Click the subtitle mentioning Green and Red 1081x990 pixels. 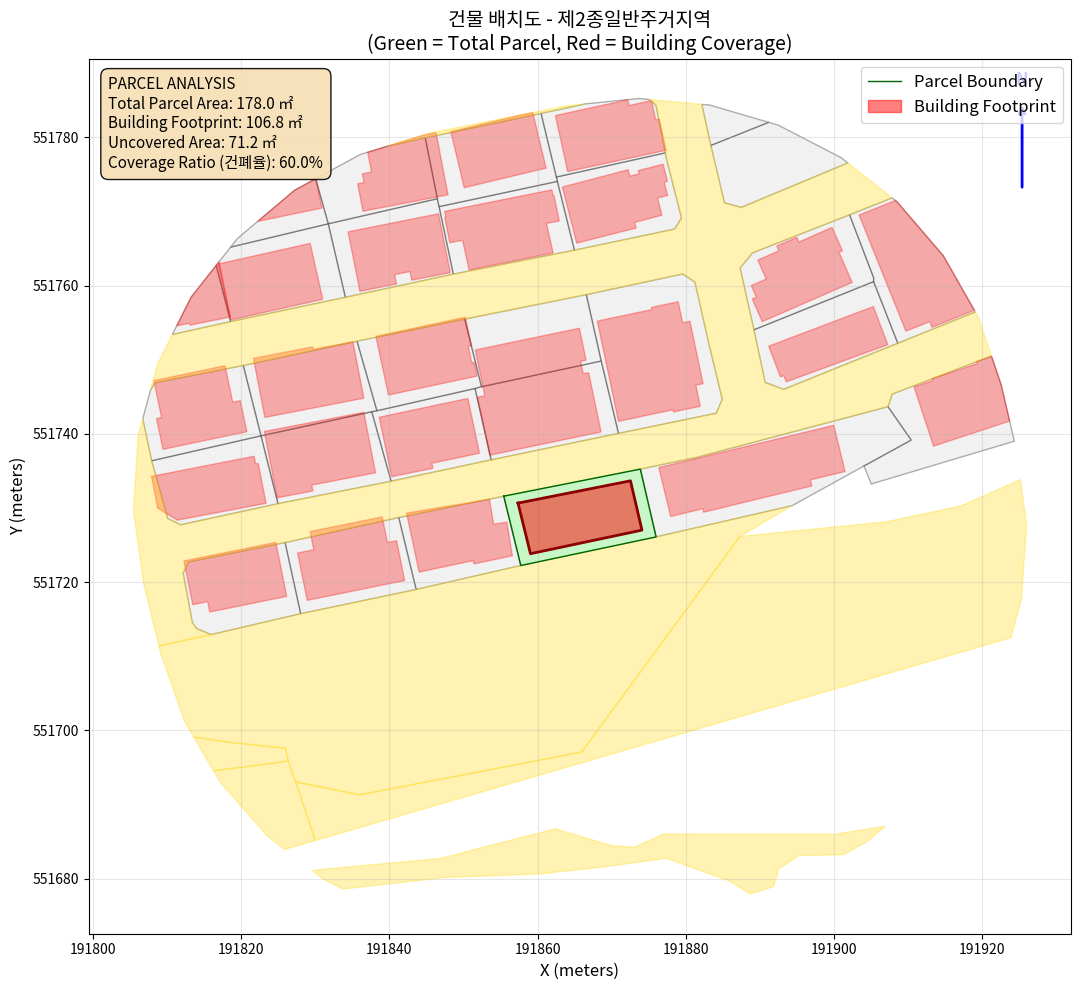click(579, 43)
